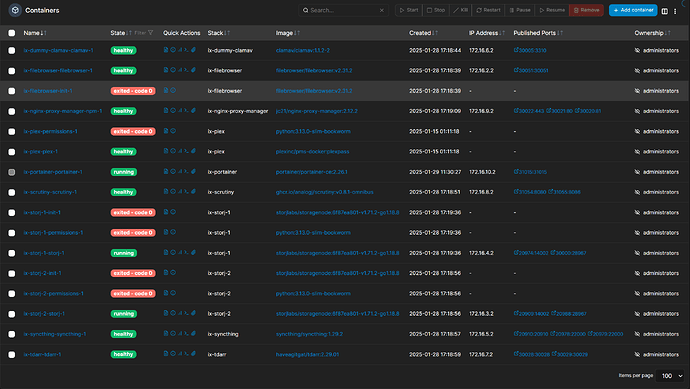Open the table columns settings icon

click(x=664, y=11)
